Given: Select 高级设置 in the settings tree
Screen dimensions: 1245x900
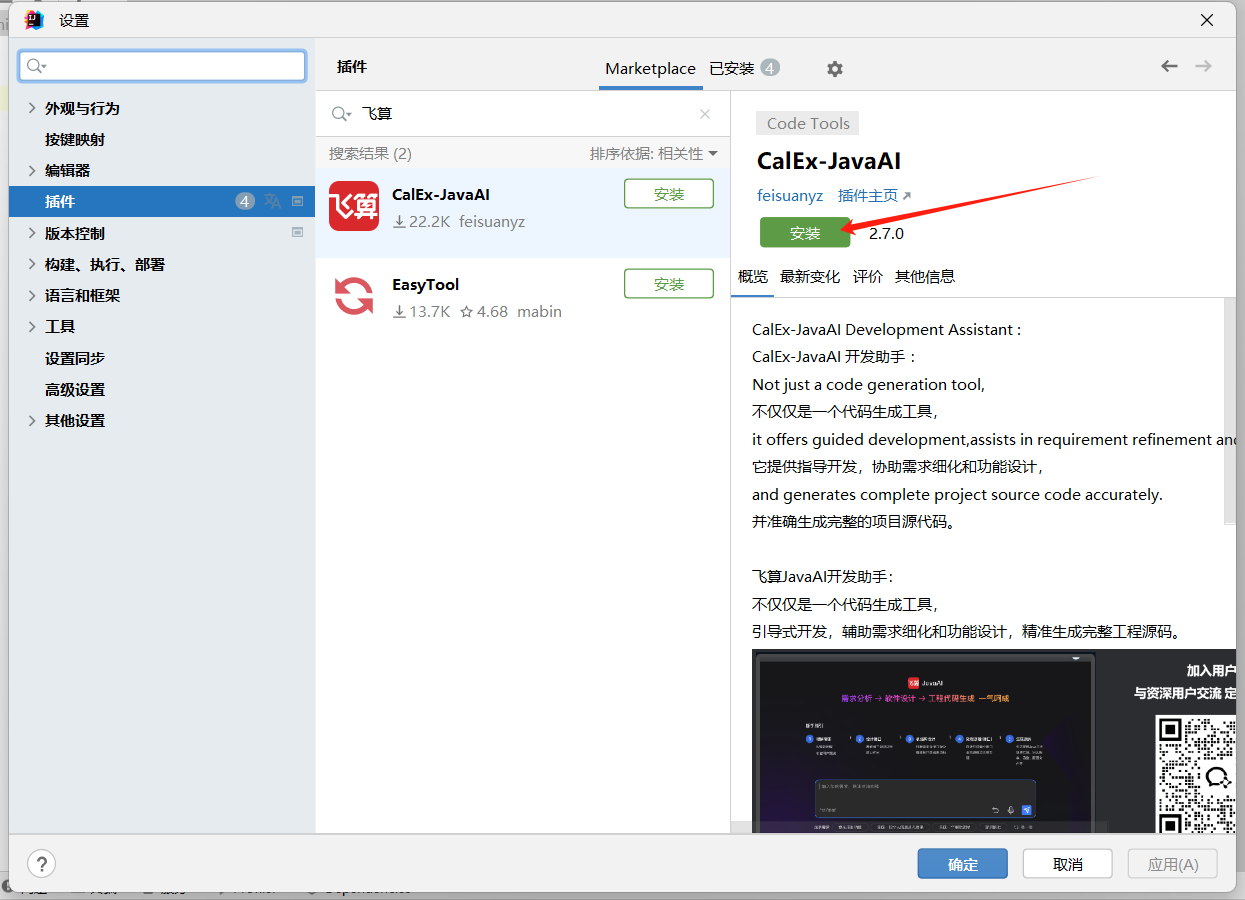Looking at the screenshot, I should tap(75, 389).
